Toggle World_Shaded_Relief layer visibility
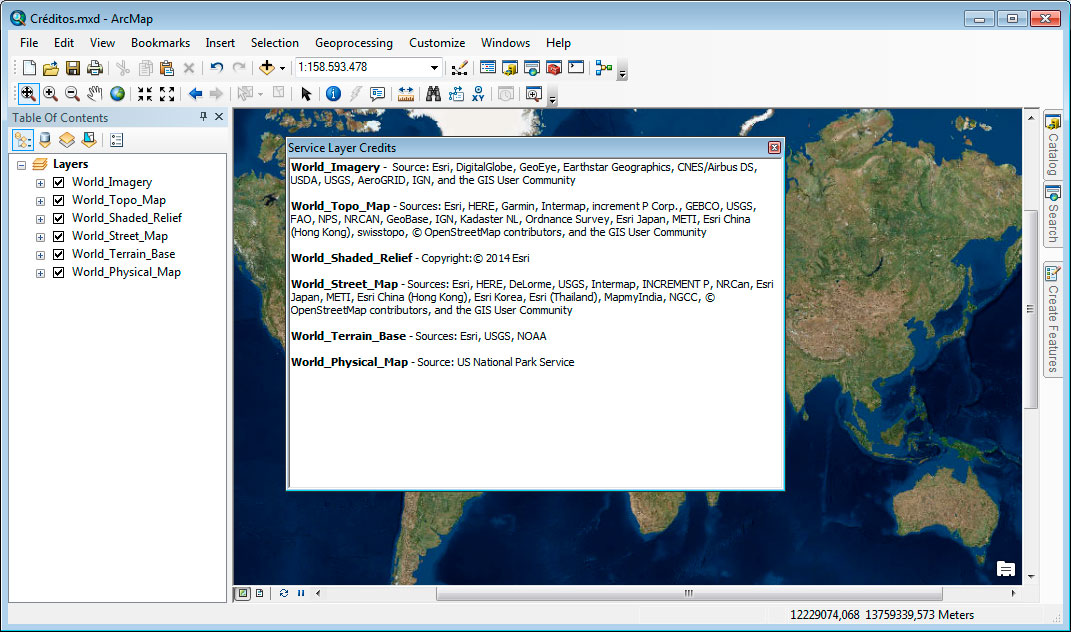Image resolution: width=1071 pixels, height=632 pixels. point(59,218)
